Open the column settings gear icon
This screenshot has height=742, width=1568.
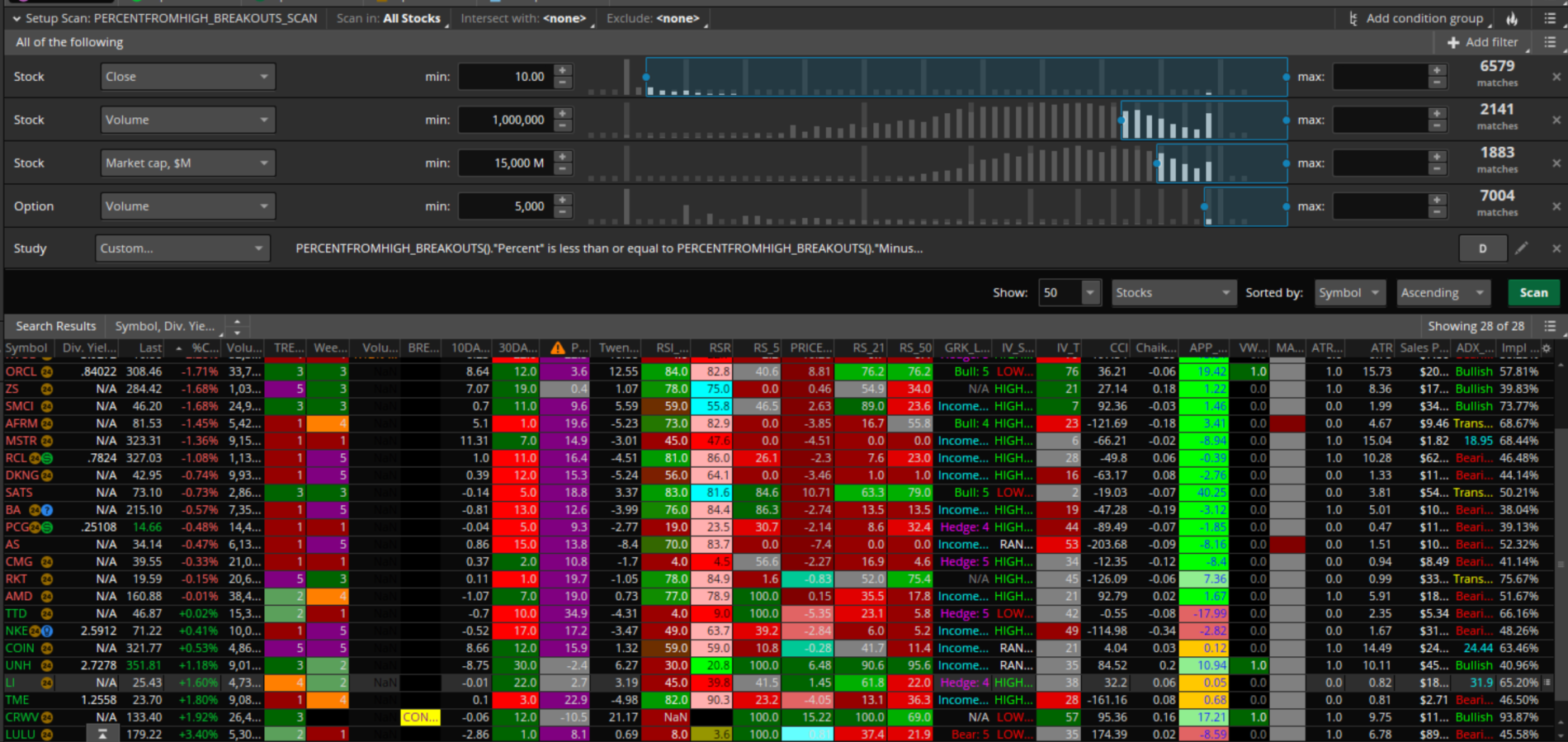click(1547, 348)
